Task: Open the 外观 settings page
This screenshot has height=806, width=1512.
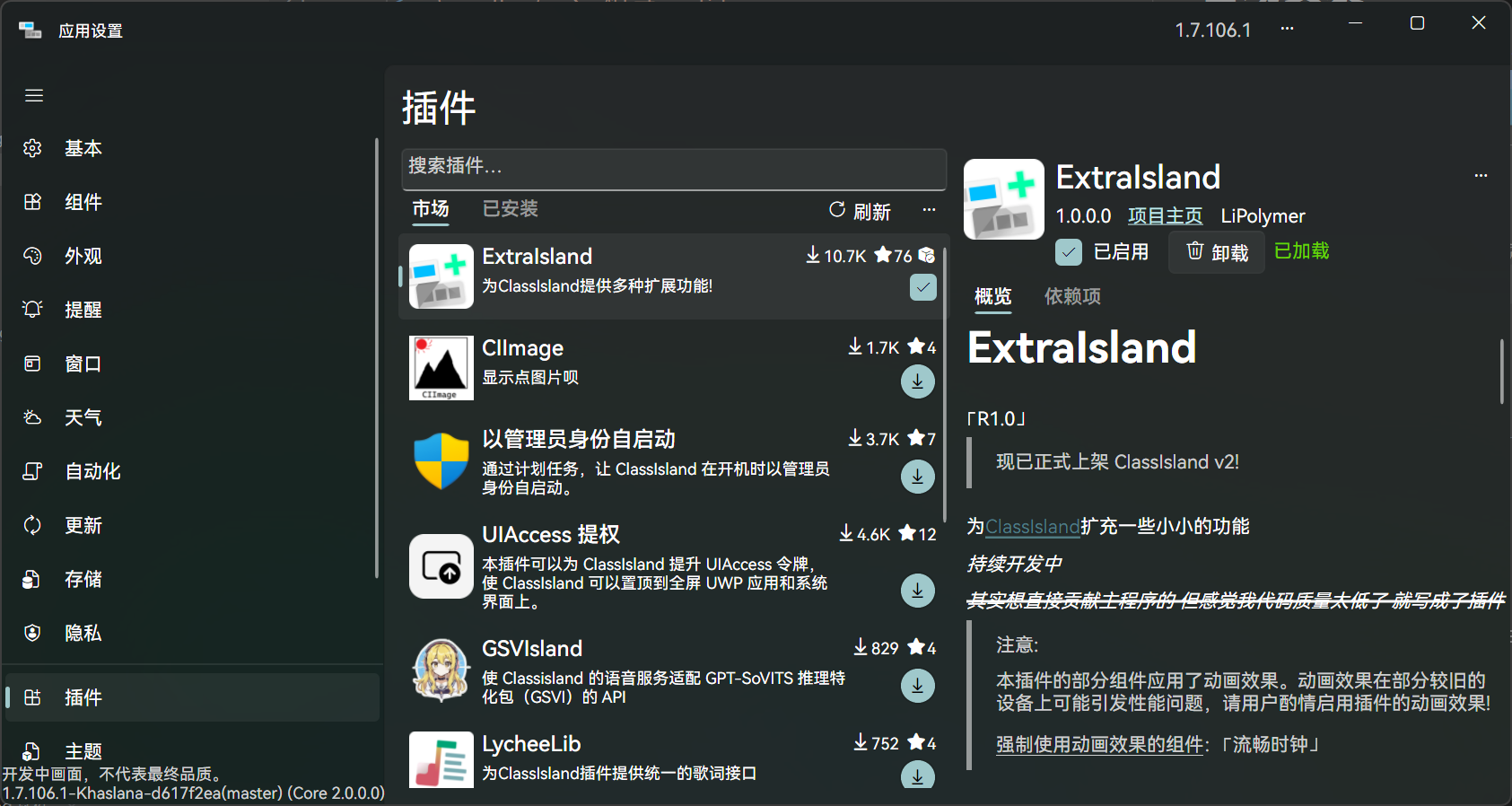Action: pyautogui.click(x=192, y=256)
